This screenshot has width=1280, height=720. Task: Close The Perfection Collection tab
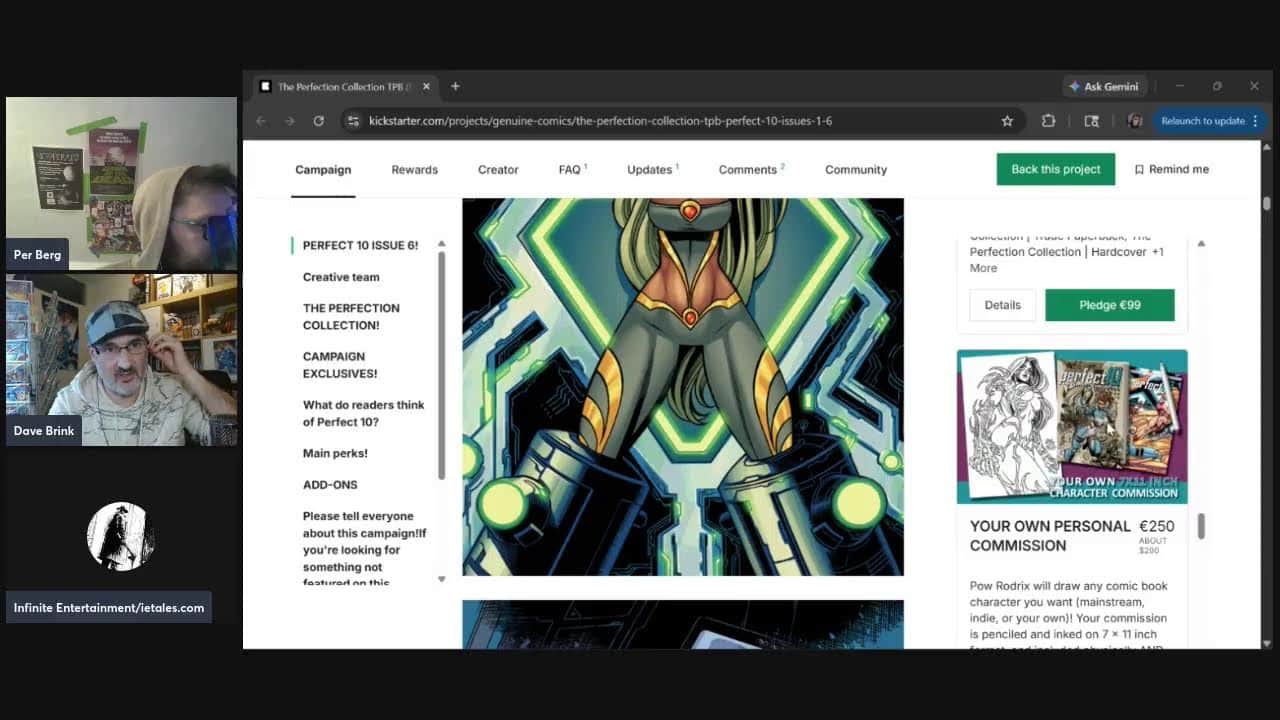point(426,87)
